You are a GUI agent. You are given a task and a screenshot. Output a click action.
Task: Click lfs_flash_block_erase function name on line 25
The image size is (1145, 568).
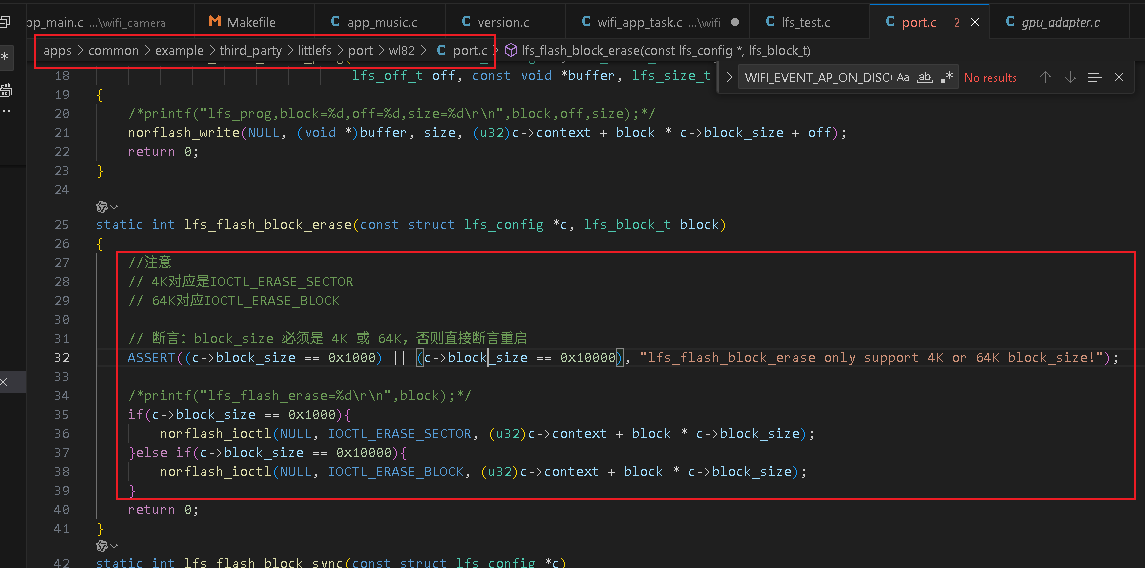(x=268, y=224)
